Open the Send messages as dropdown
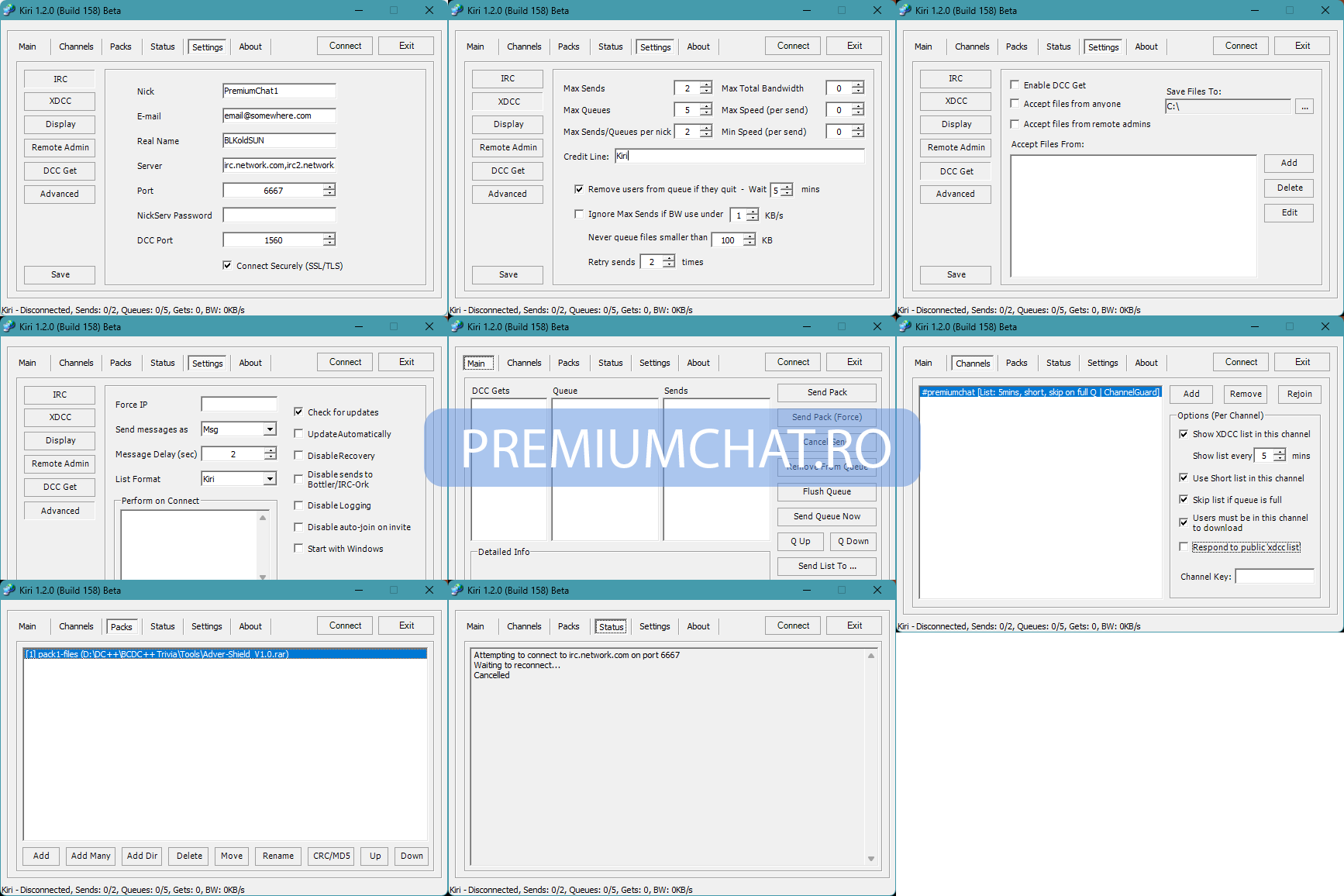Image resolution: width=1344 pixels, height=896 pixels. click(x=270, y=429)
